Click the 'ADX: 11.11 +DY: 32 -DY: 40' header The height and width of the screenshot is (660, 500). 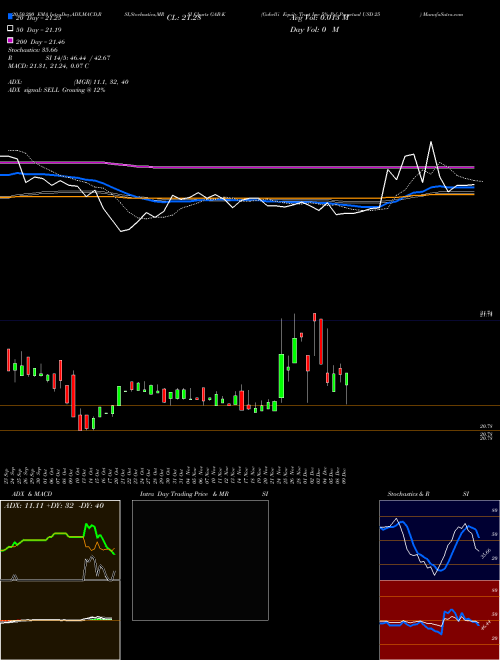[54, 506]
